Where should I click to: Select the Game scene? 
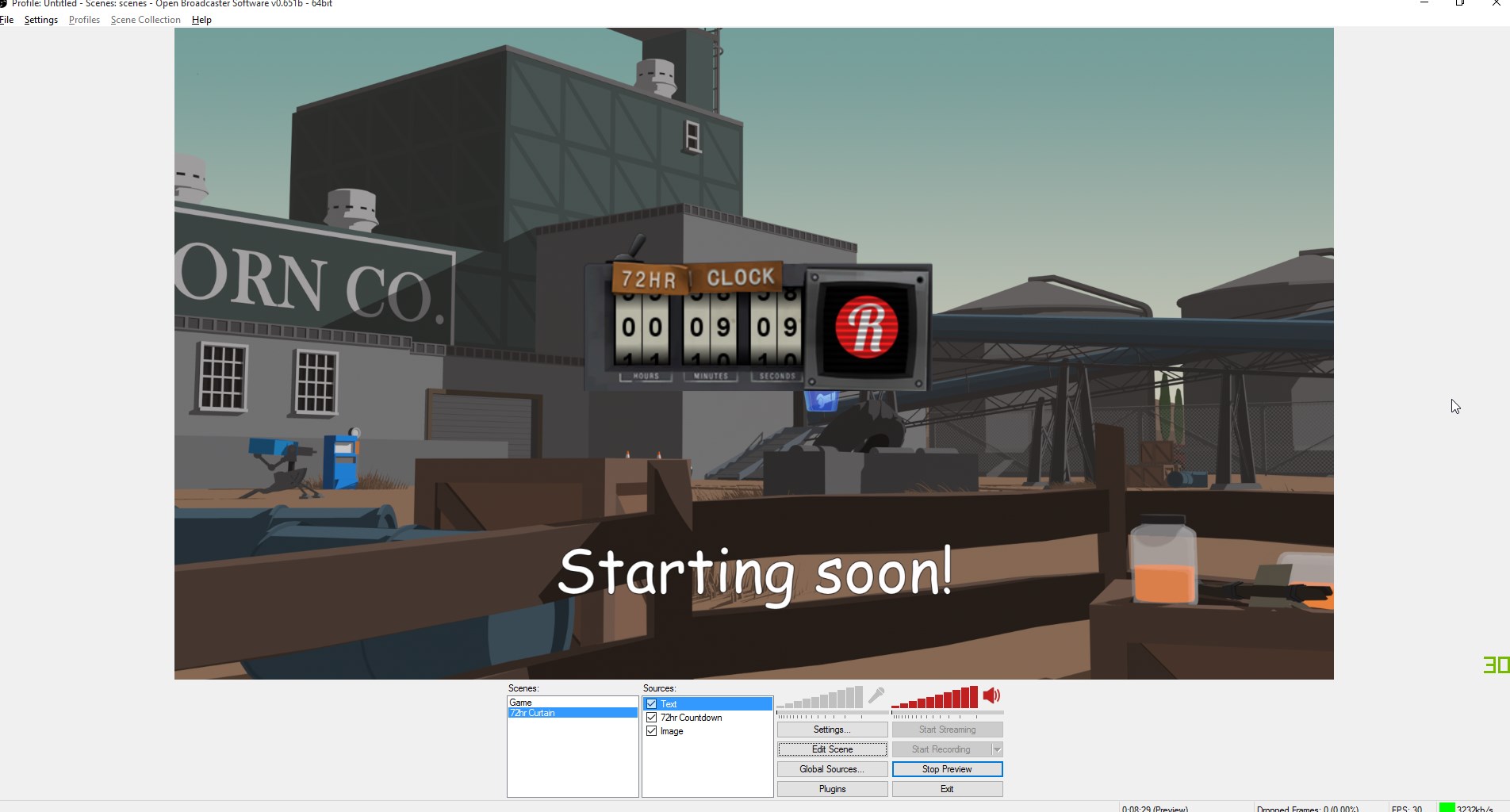573,703
